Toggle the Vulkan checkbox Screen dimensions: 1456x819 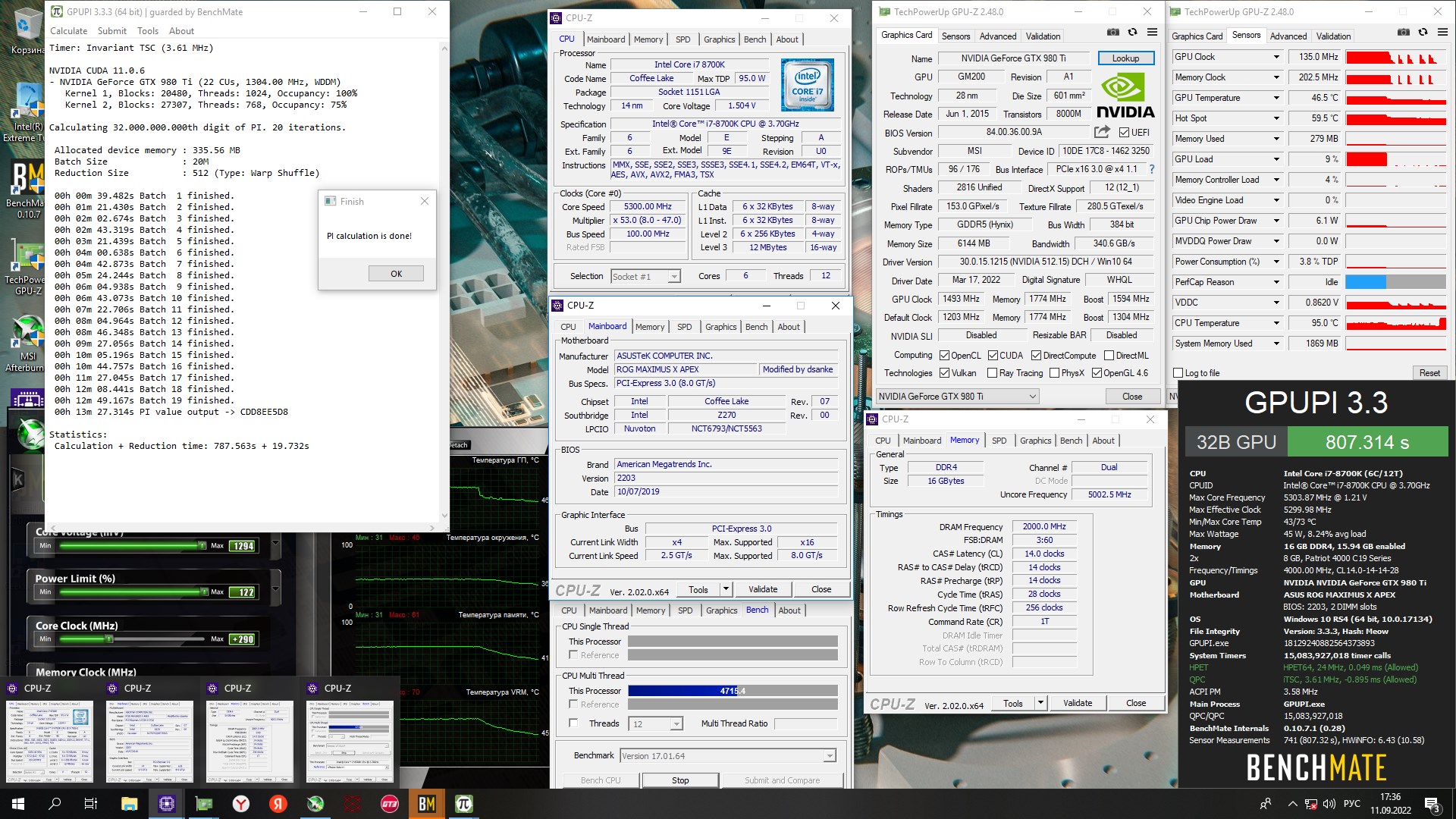tap(944, 373)
